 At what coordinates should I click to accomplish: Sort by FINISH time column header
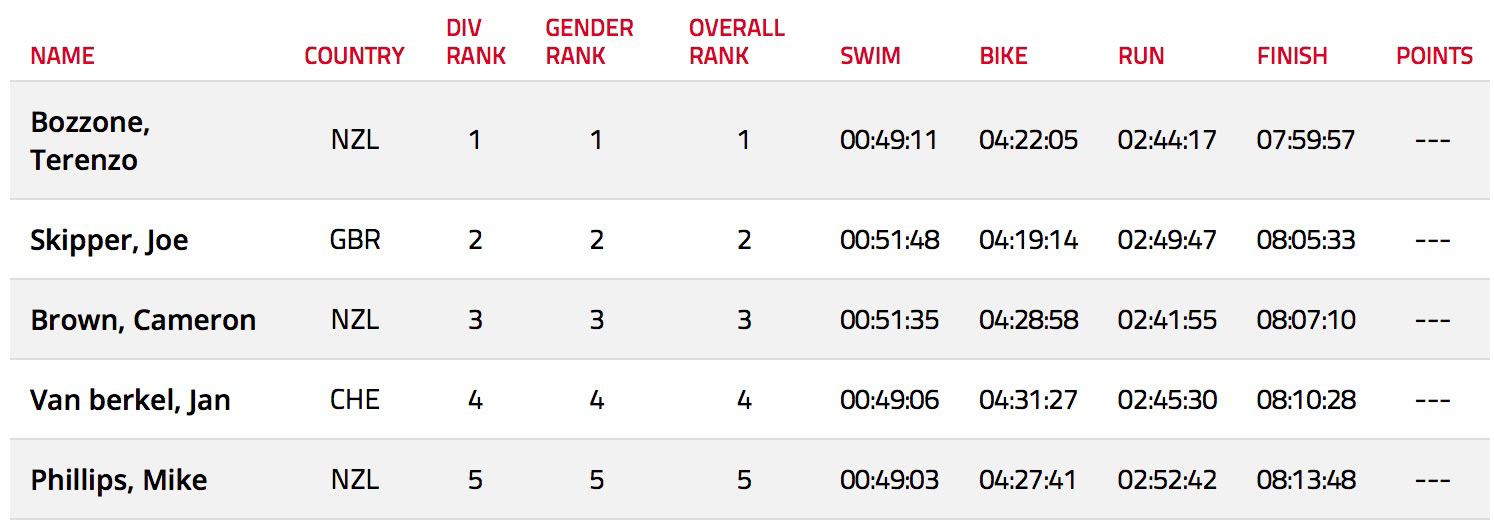(1292, 56)
